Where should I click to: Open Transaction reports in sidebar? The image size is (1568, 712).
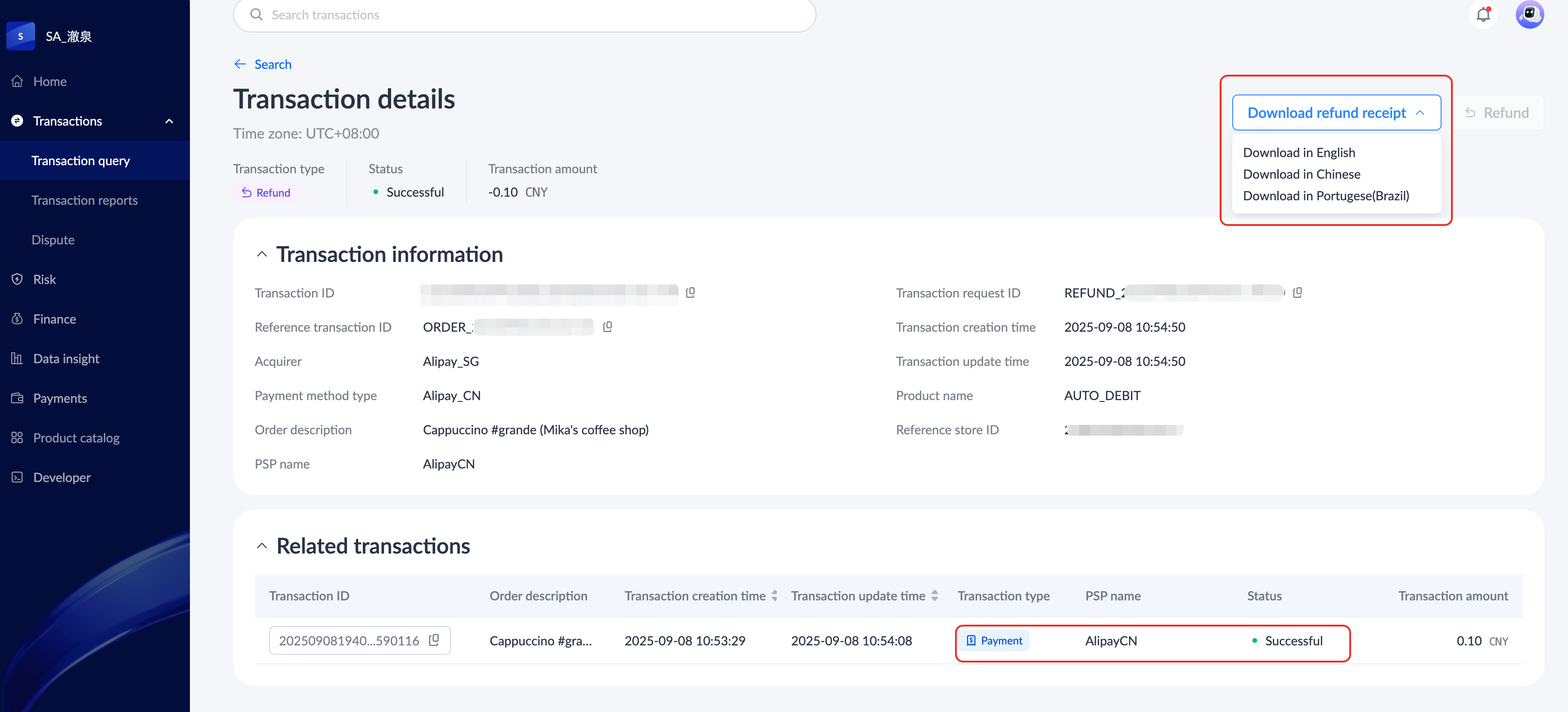click(x=85, y=200)
